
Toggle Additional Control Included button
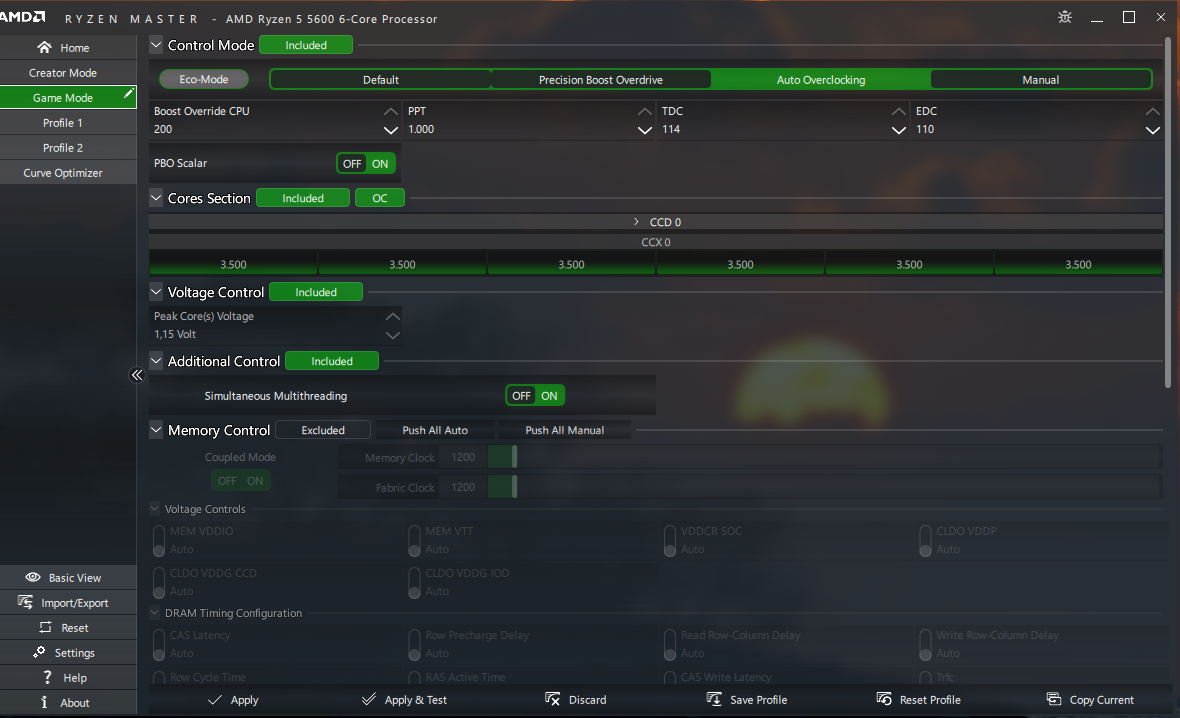tap(332, 361)
